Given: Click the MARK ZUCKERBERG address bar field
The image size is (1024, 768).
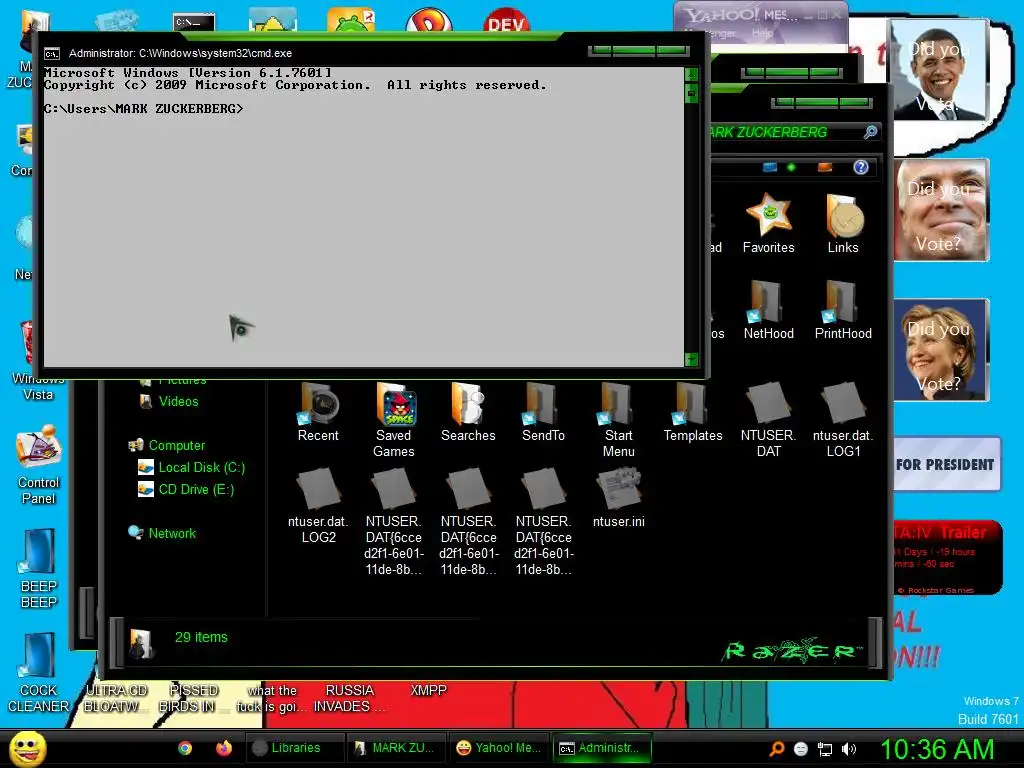Looking at the screenshot, I should (785, 133).
